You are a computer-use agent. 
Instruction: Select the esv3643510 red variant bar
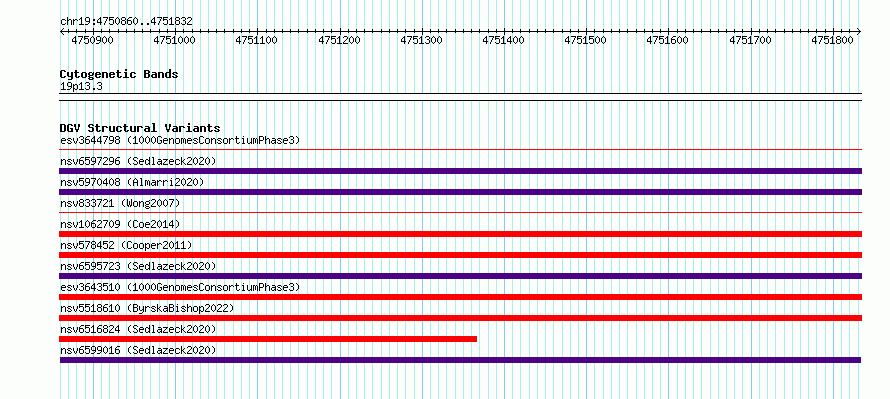(x=461, y=297)
